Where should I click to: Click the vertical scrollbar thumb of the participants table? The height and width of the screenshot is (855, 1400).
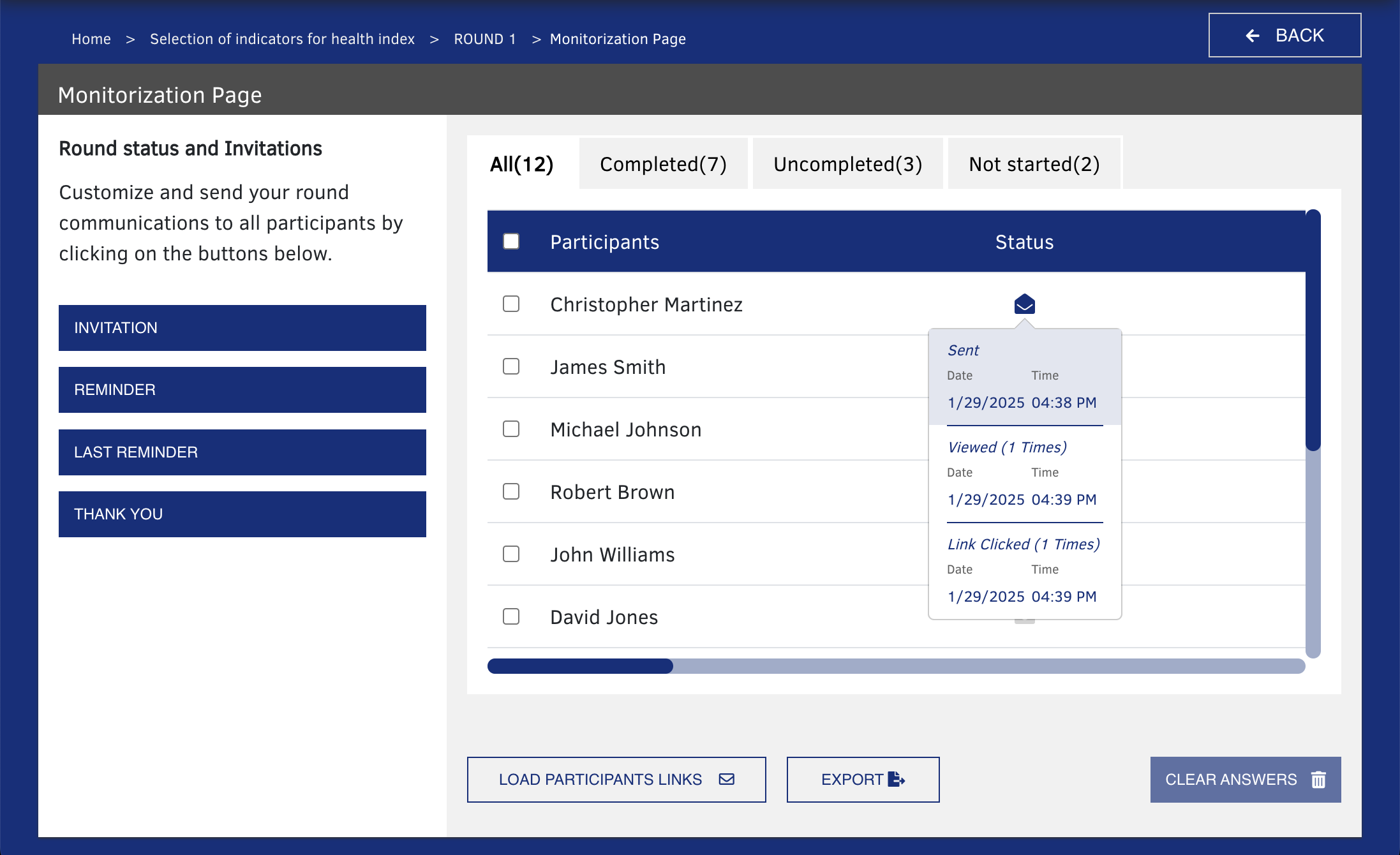[1313, 330]
